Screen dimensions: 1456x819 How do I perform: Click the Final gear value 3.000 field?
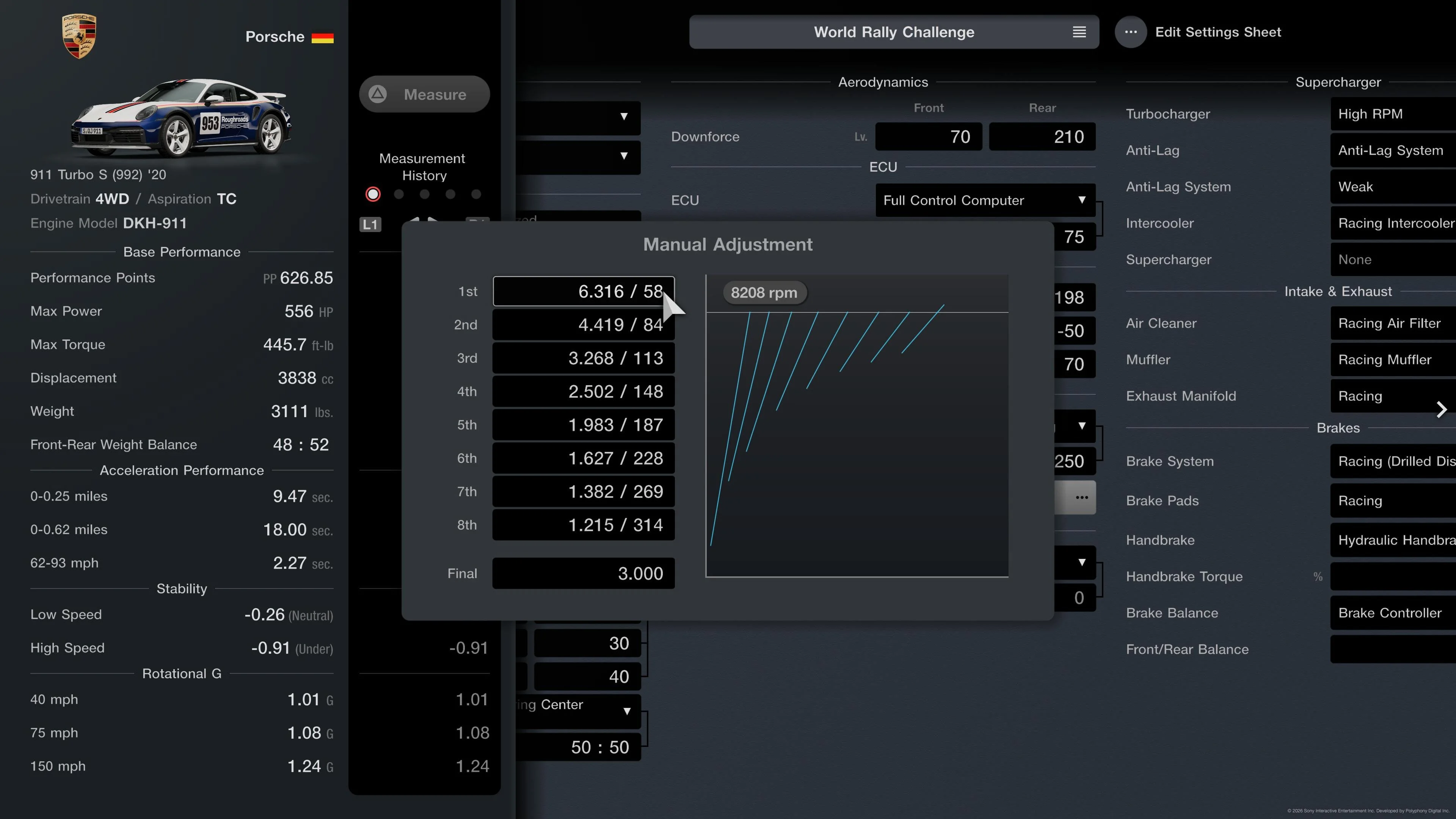(583, 573)
